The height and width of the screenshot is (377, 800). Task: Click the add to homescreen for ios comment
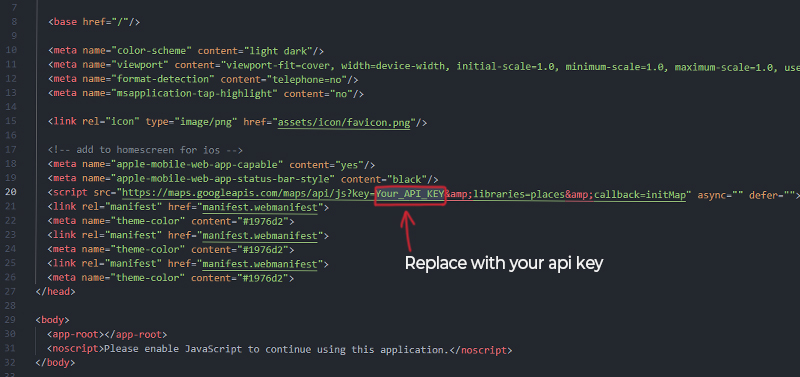pyautogui.click(x=145, y=150)
